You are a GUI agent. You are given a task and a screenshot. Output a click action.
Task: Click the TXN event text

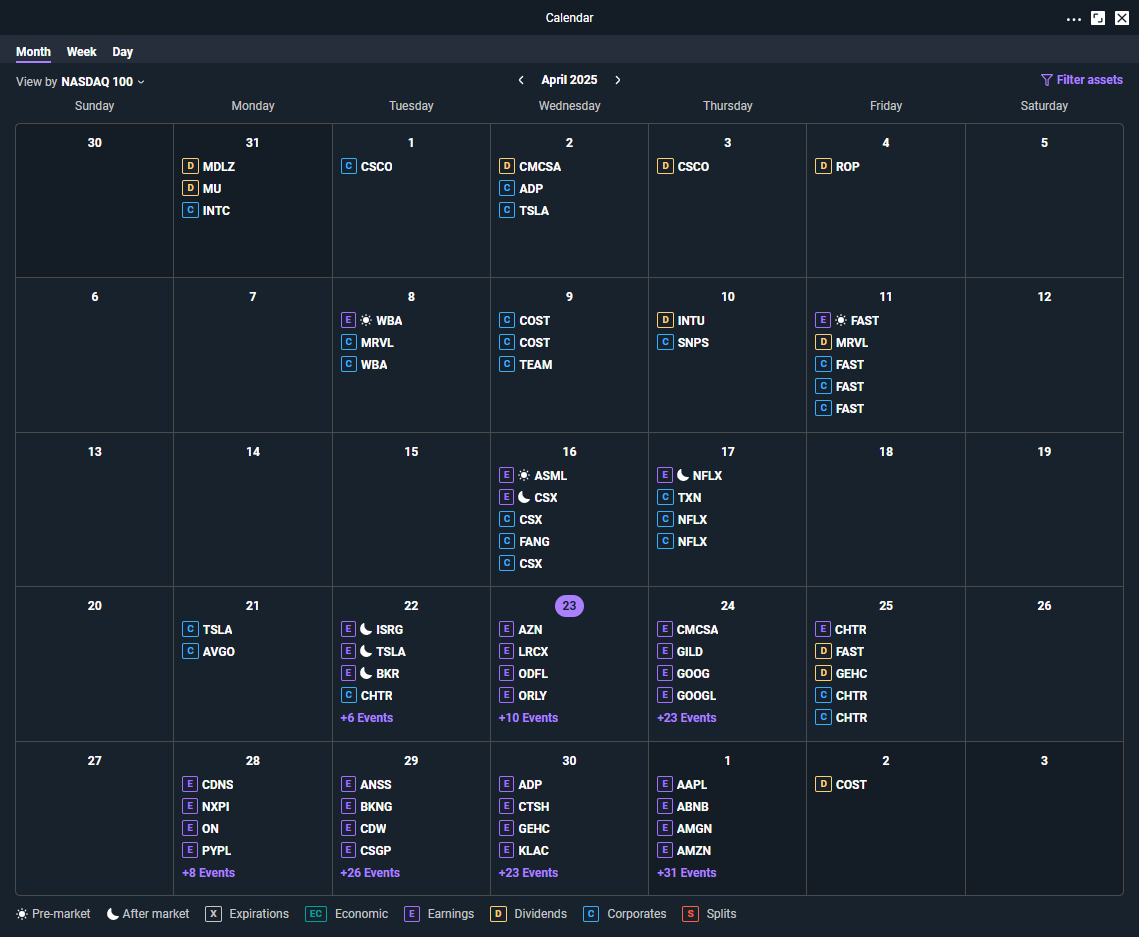[689, 498]
